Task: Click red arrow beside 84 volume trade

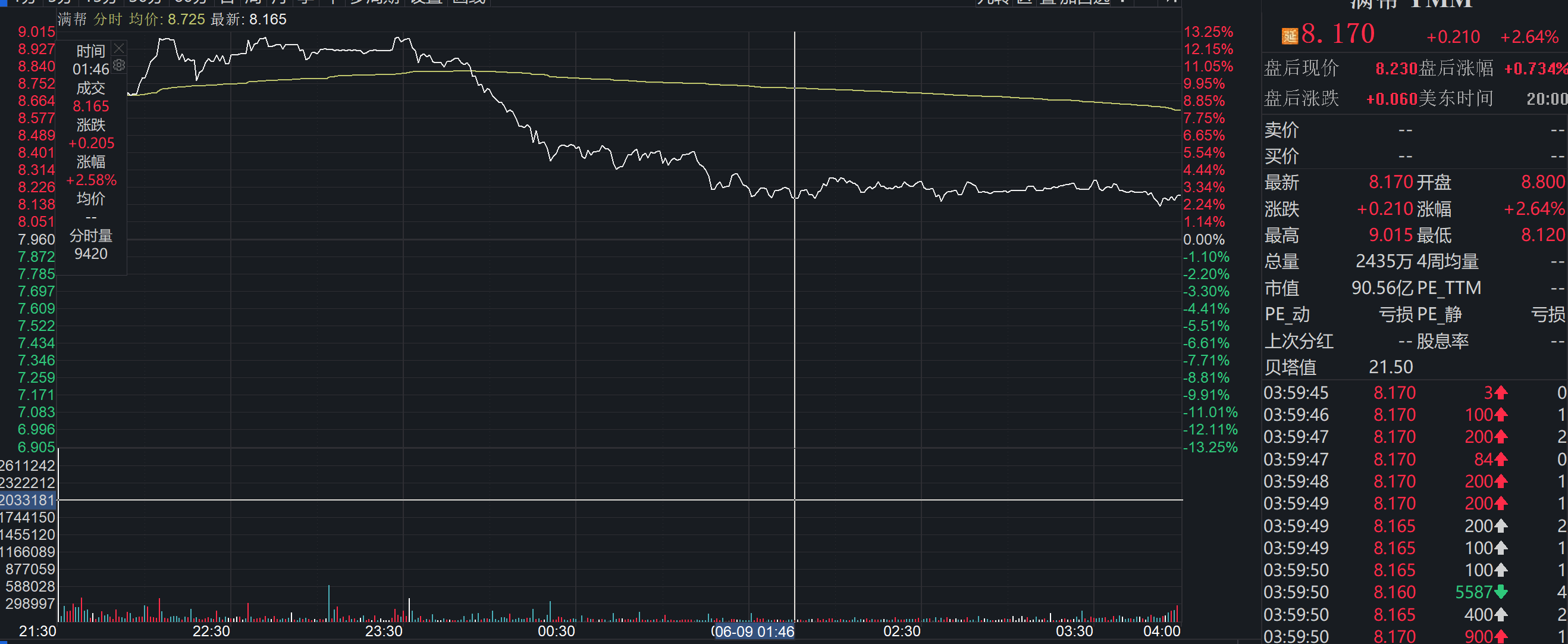Action: pos(1500,459)
